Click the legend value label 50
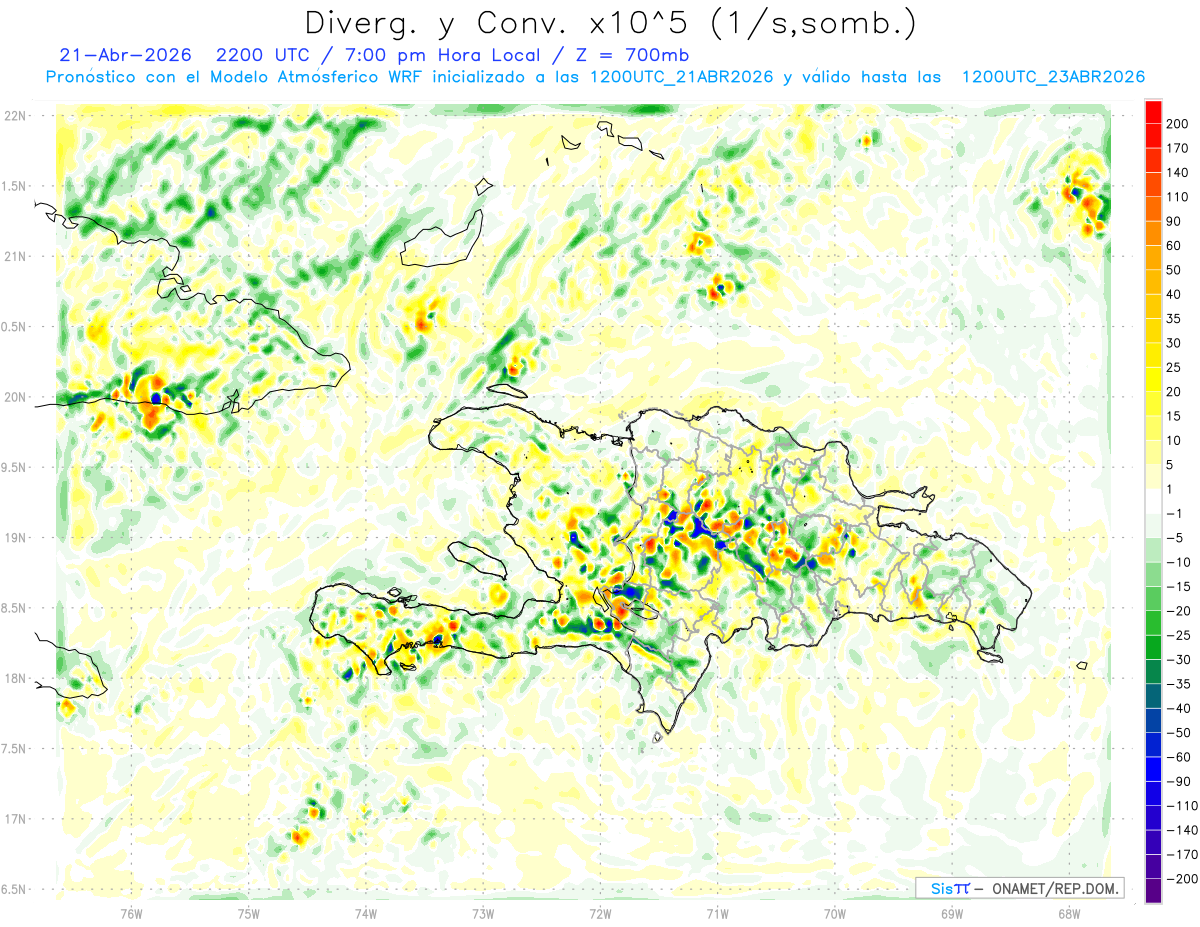 pyautogui.click(x=1175, y=270)
